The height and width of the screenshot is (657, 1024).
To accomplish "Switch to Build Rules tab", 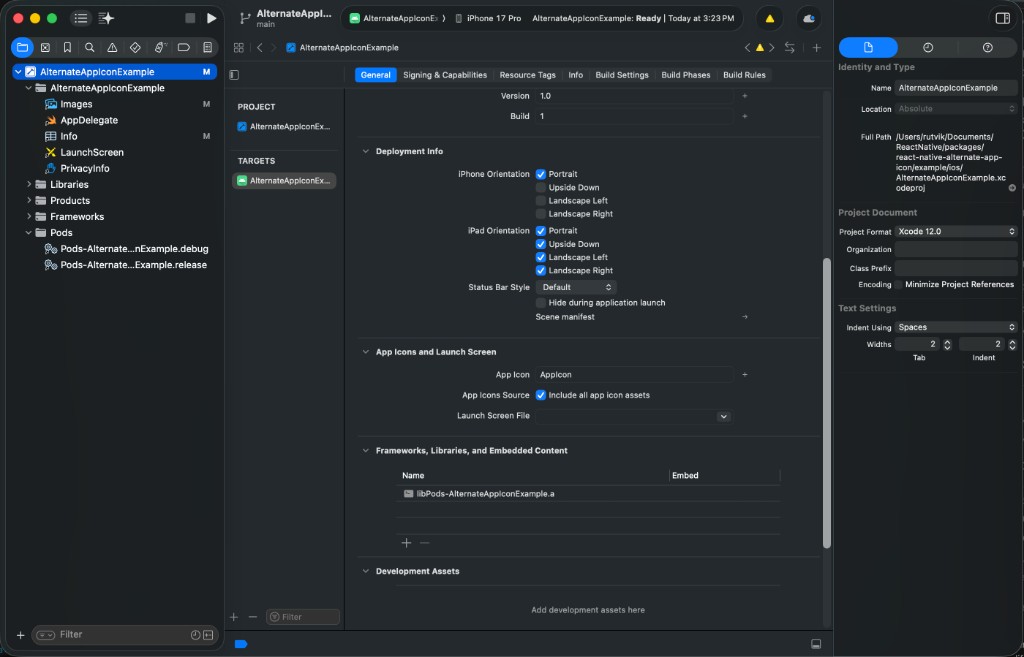I will (x=744, y=75).
